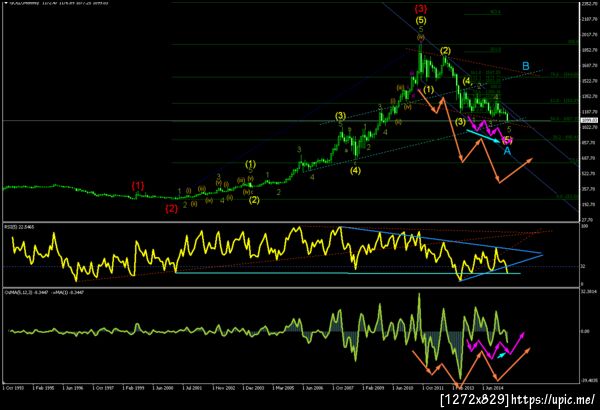
Task: Click the 1 Jun 2010 date label
Action: click(403, 388)
